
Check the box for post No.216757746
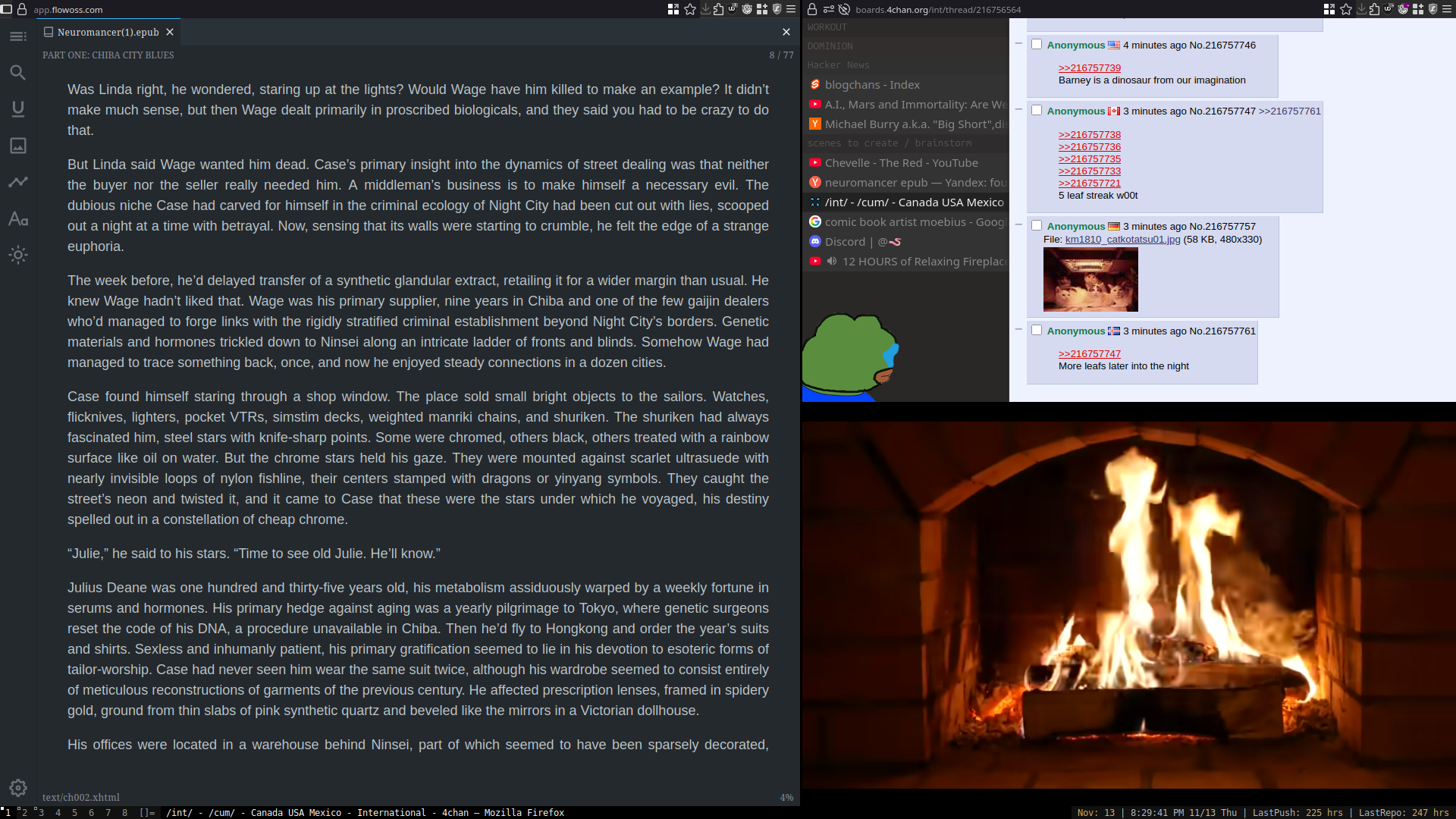click(1037, 45)
